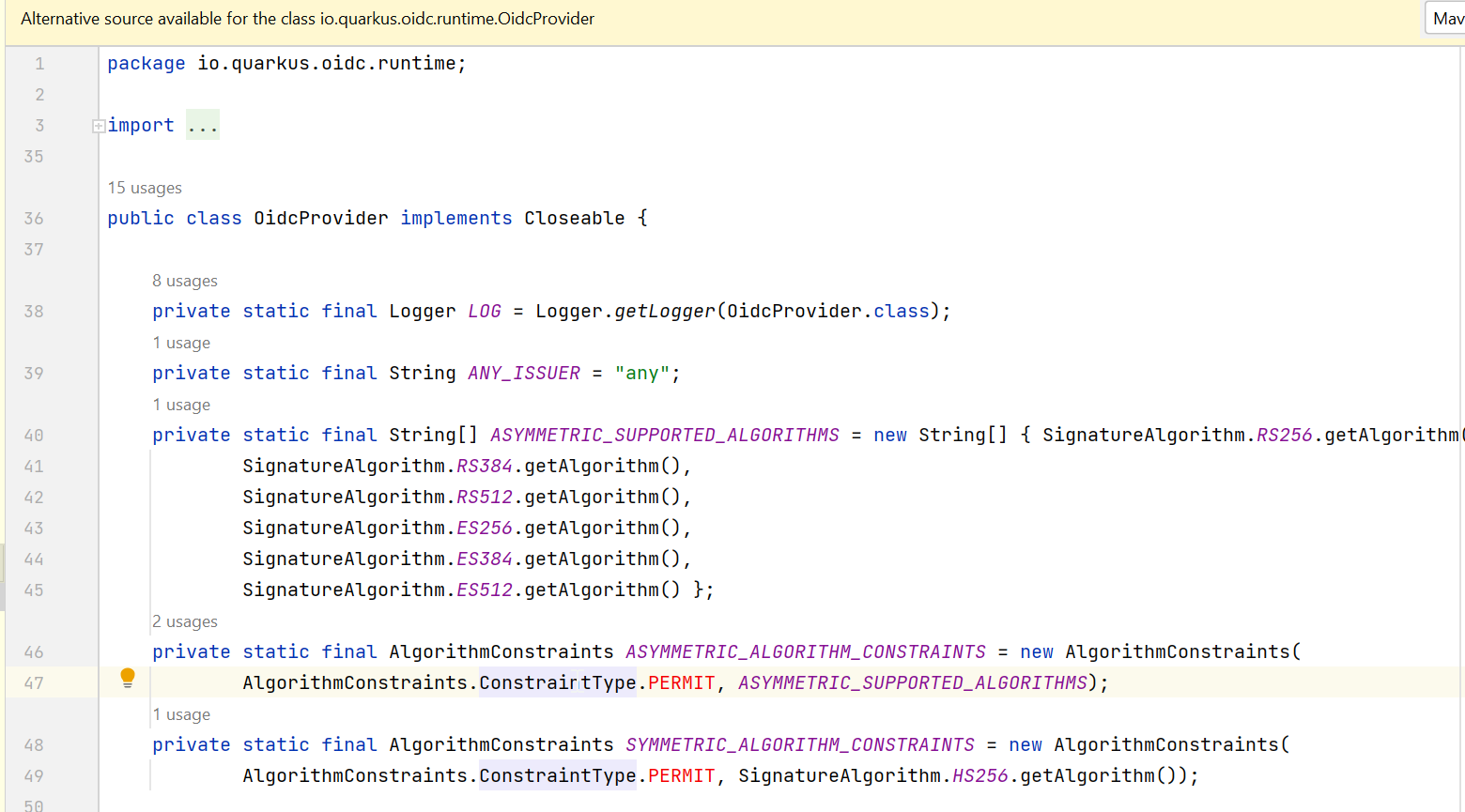Click RS256 on line 40

pos(1285,435)
